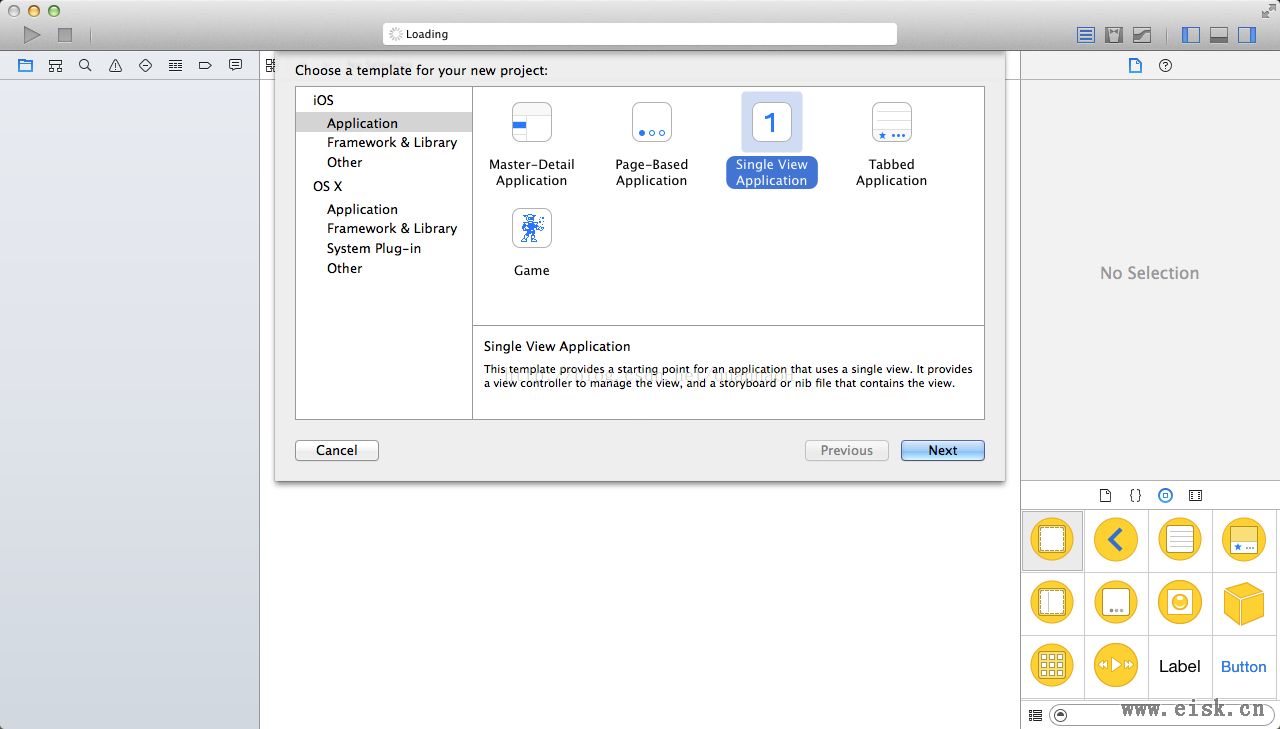Choose Master-Detail Application template
The image size is (1280, 729).
(532, 144)
